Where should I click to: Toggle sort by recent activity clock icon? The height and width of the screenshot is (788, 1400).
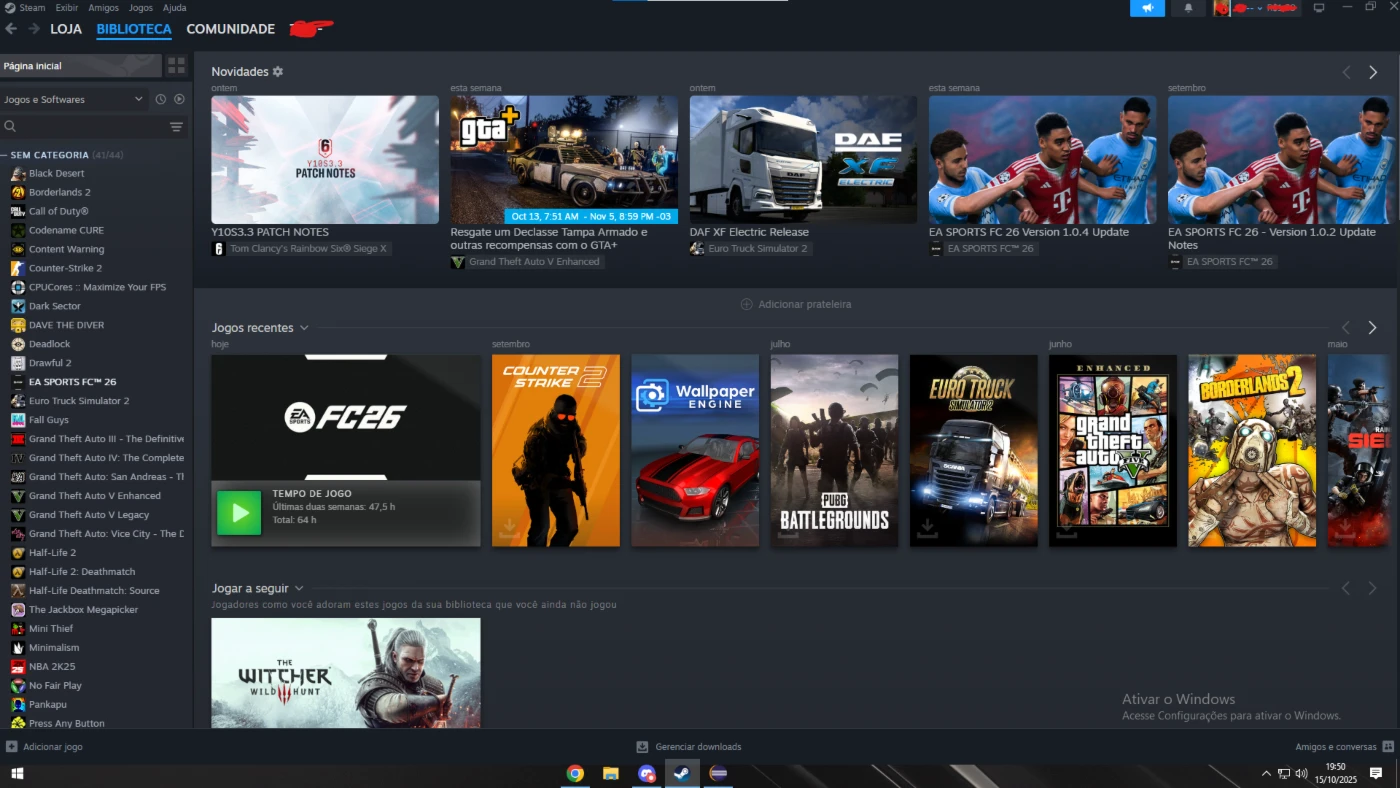pyautogui.click(x=160, y=99)
